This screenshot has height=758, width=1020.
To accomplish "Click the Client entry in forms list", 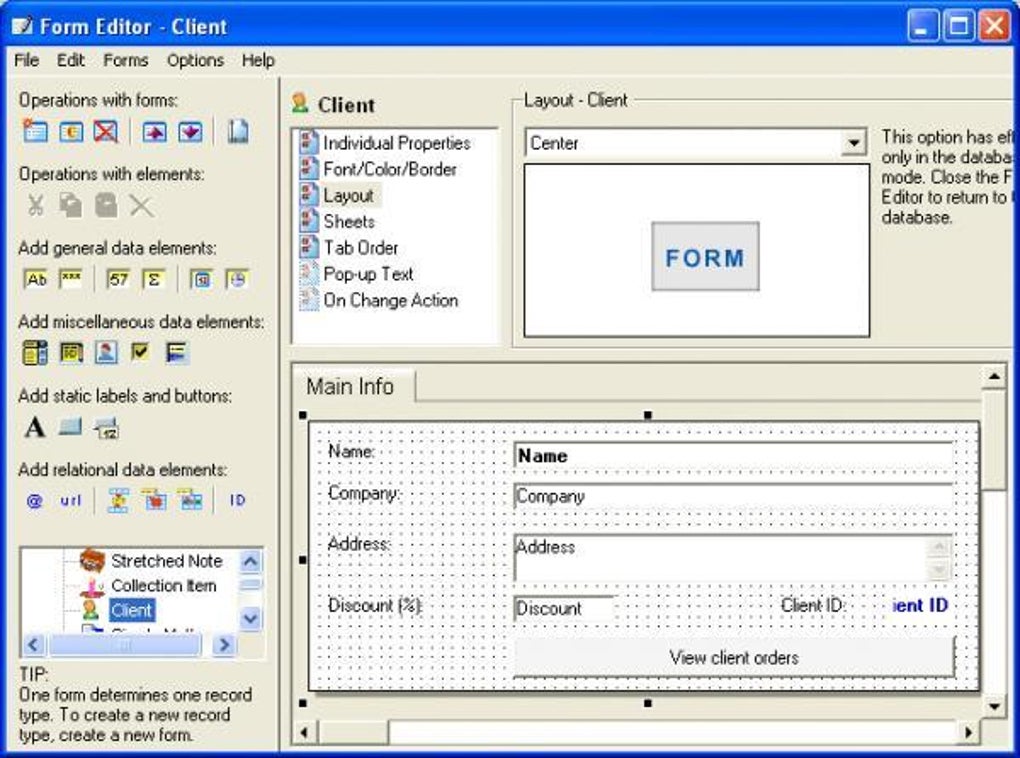I will click(130, 609).
